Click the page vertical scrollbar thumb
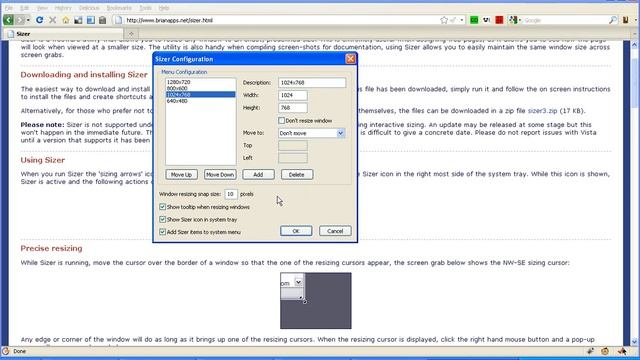Screen dimensions: 640x360 (x=635, y=83)
